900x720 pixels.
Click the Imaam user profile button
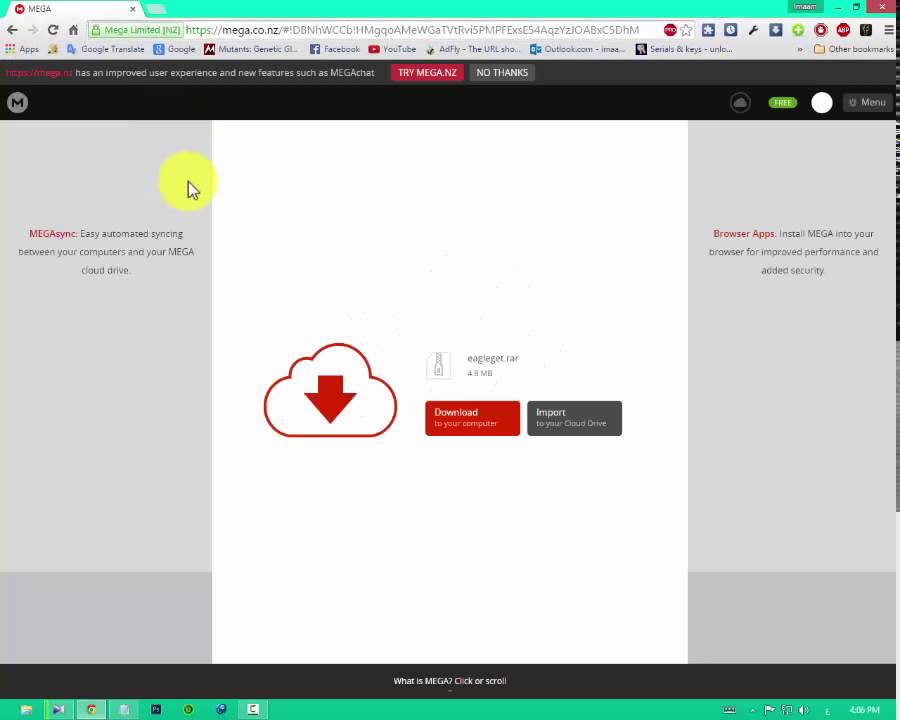tap(805, 7)
